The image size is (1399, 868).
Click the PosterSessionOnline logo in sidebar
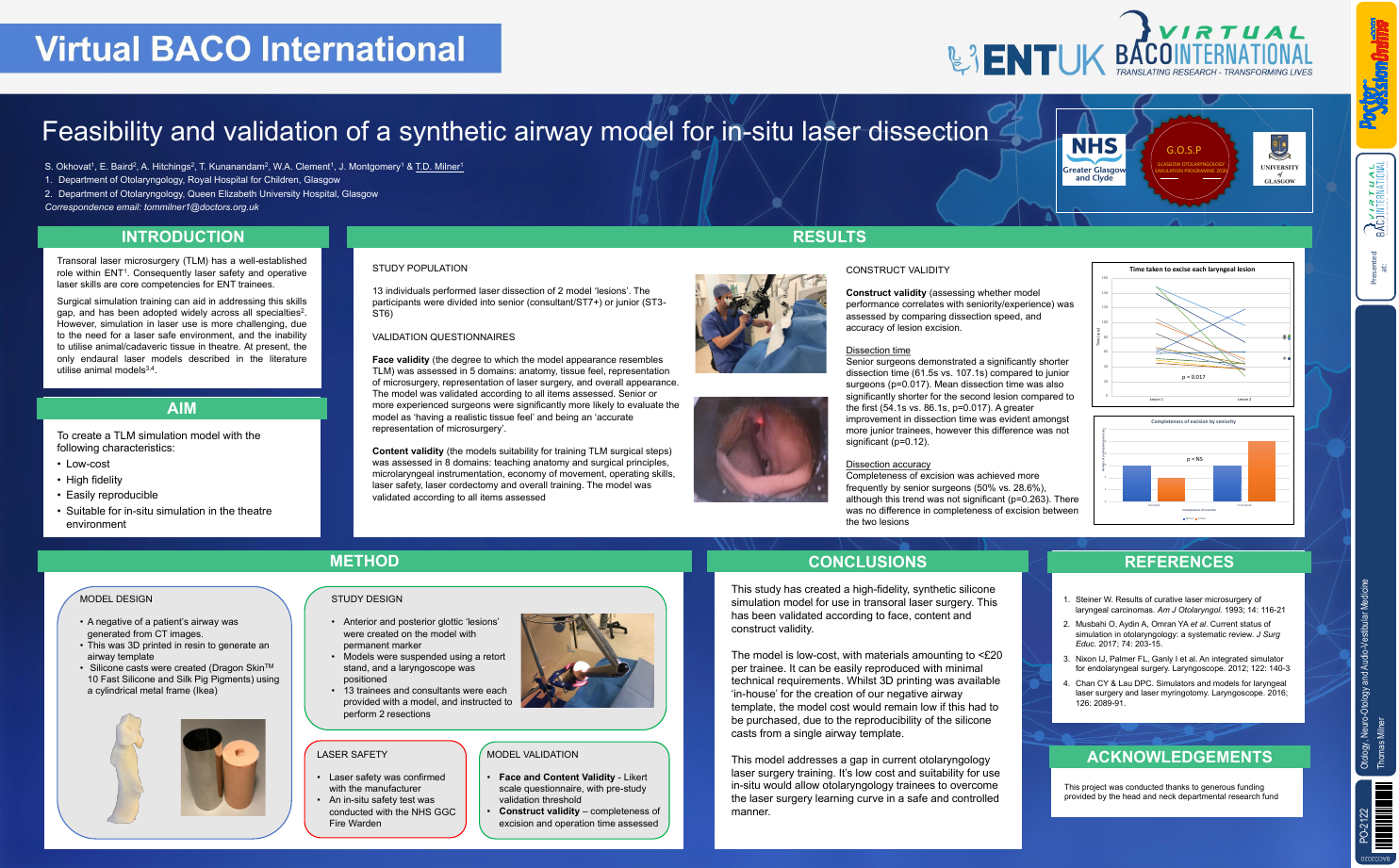click(1375, 75)
